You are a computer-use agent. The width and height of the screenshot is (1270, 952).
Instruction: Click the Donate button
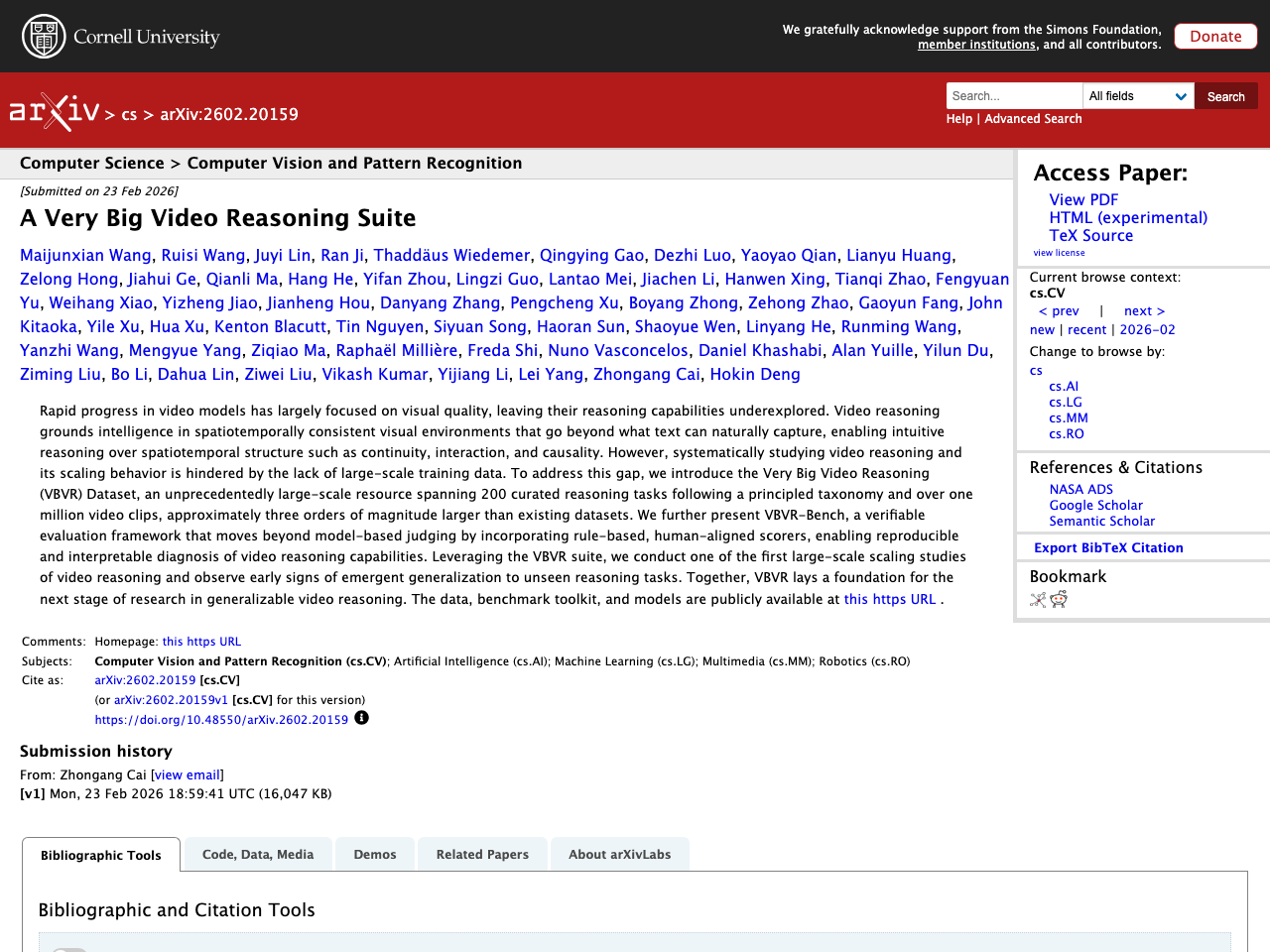tap(1215, 36)
